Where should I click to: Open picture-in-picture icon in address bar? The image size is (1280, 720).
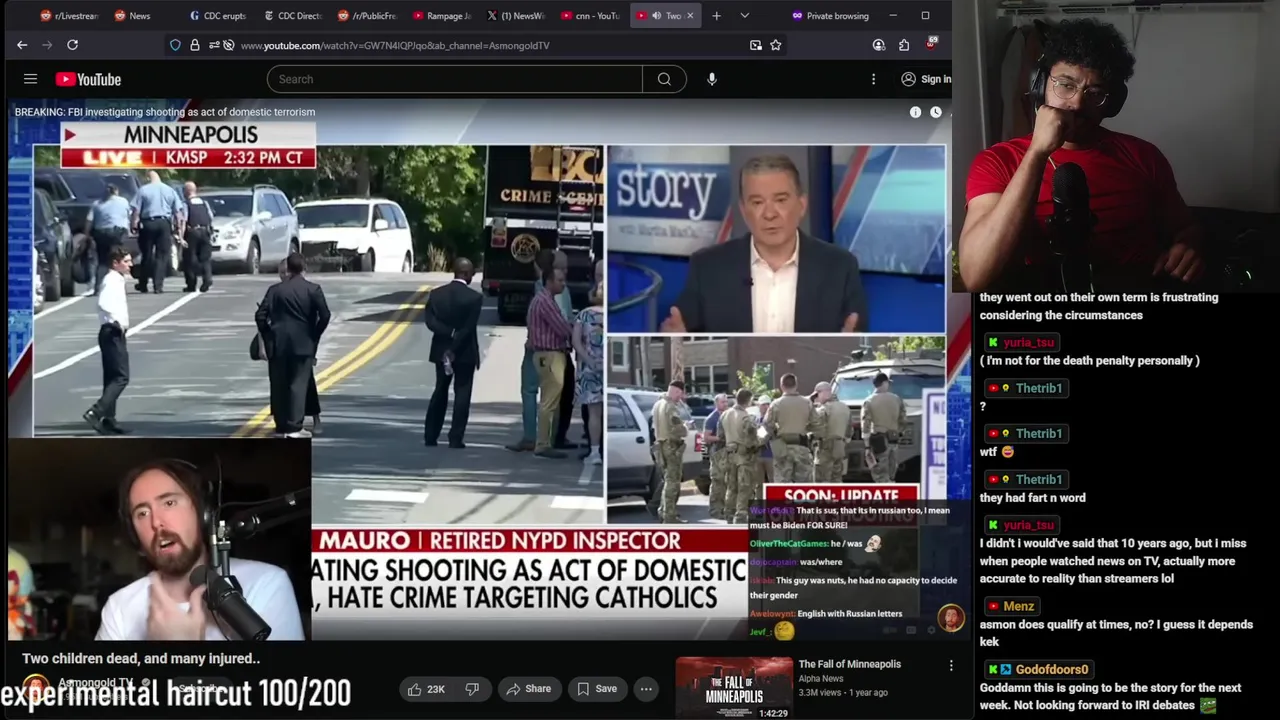coord(755,45)
